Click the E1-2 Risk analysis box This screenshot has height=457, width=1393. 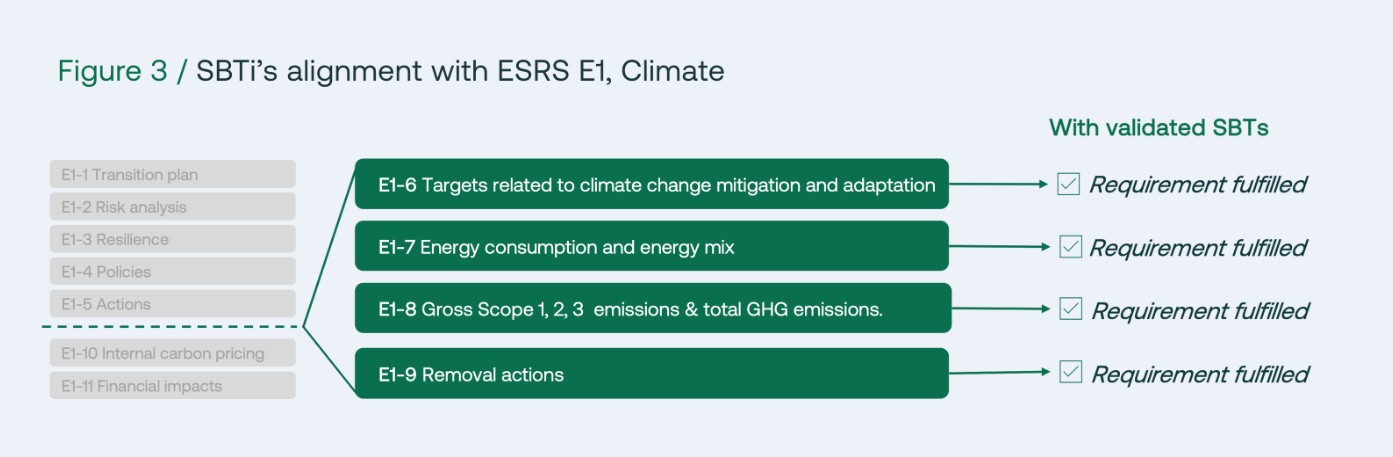[173, 207]
